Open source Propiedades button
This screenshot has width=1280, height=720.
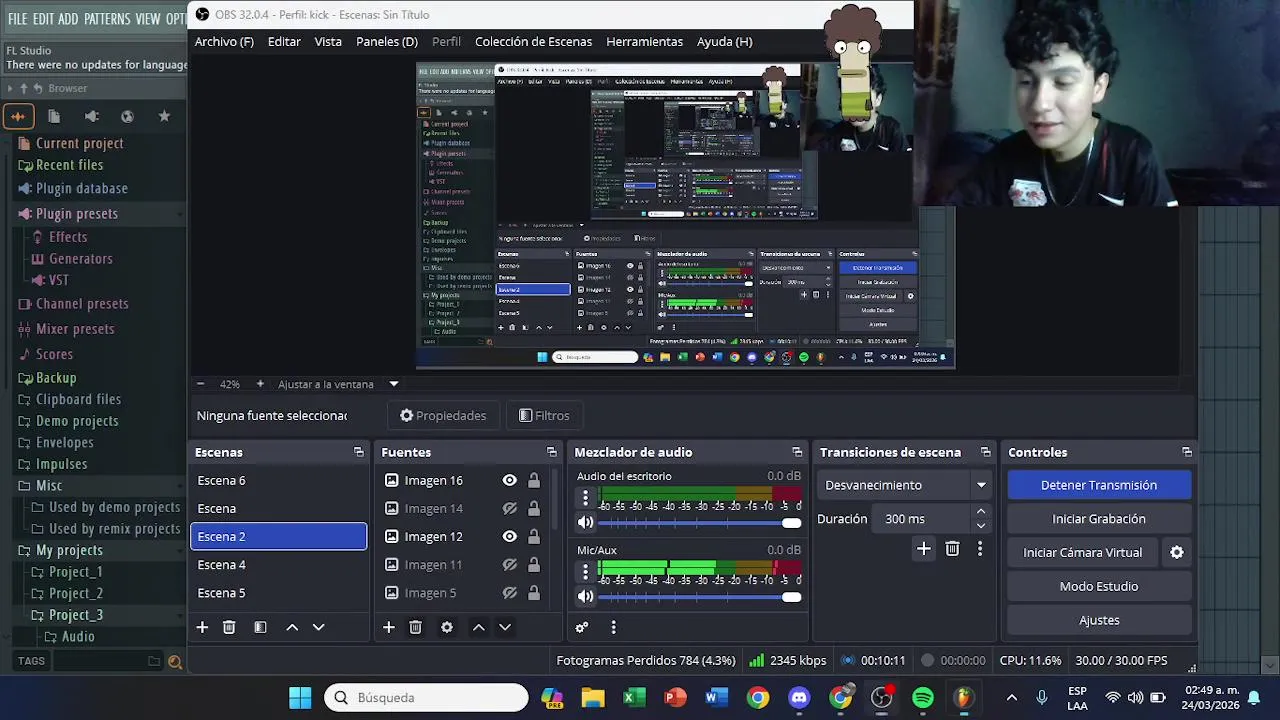click(x=443, y=416)
